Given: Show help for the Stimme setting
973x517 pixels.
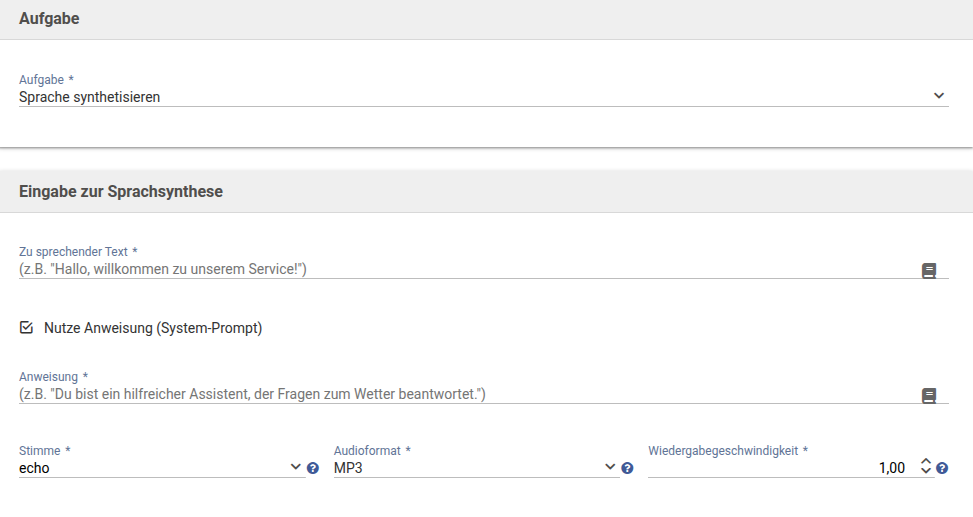Looking at the screenshot, I should click(313, 468).
